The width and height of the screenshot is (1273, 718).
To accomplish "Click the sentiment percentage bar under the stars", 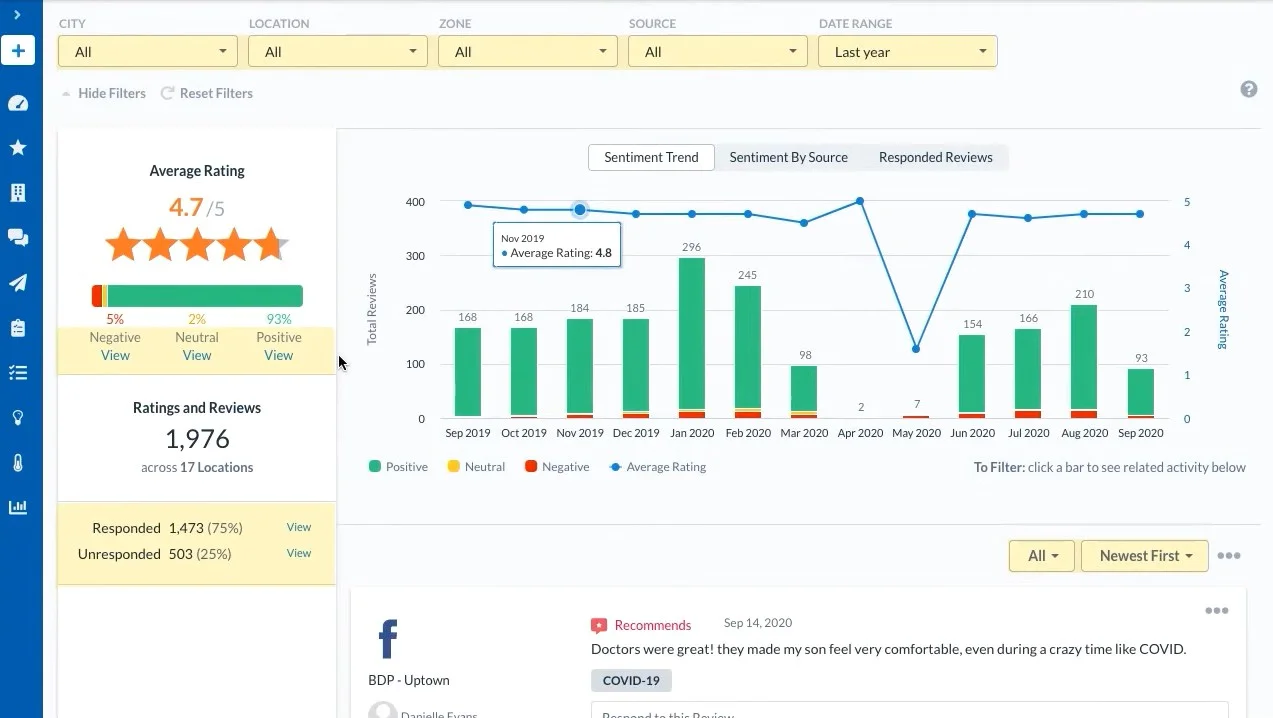I will pyautogui.click(x=197, y=296).
